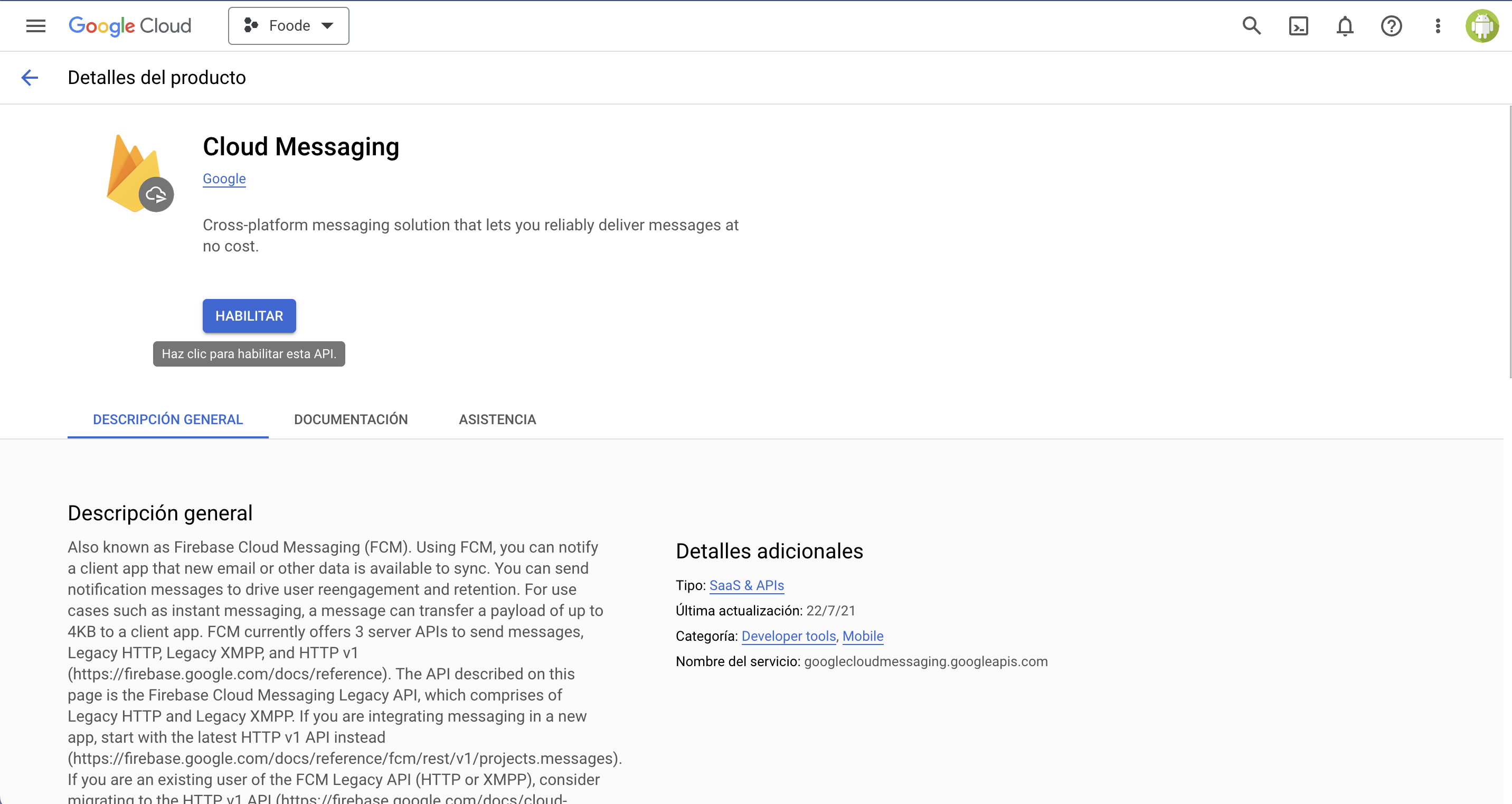Image resolution: width=1512 pixels, height=804 pixels.
Task: Switch to the ASISTENCIA tab
Action: 497,419
